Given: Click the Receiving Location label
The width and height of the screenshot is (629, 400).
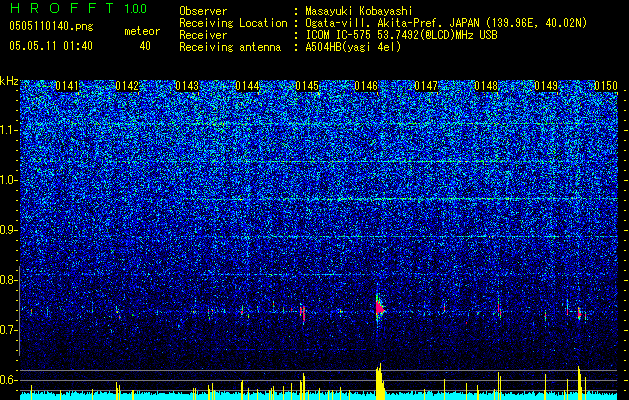Looking at the screenshot, I should 233,23.
